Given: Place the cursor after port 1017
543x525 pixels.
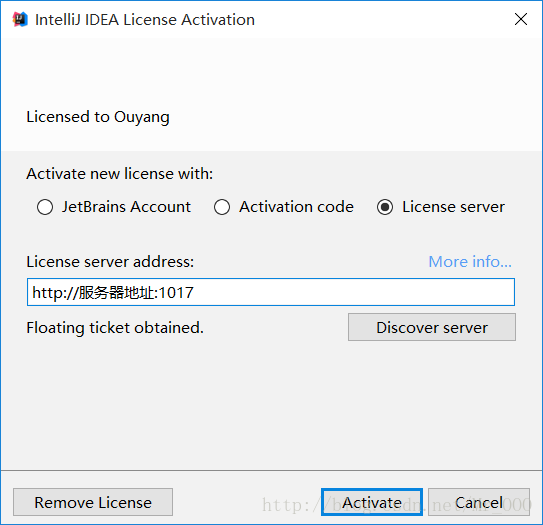Looking at the screenshot, I should click(195, 293).
